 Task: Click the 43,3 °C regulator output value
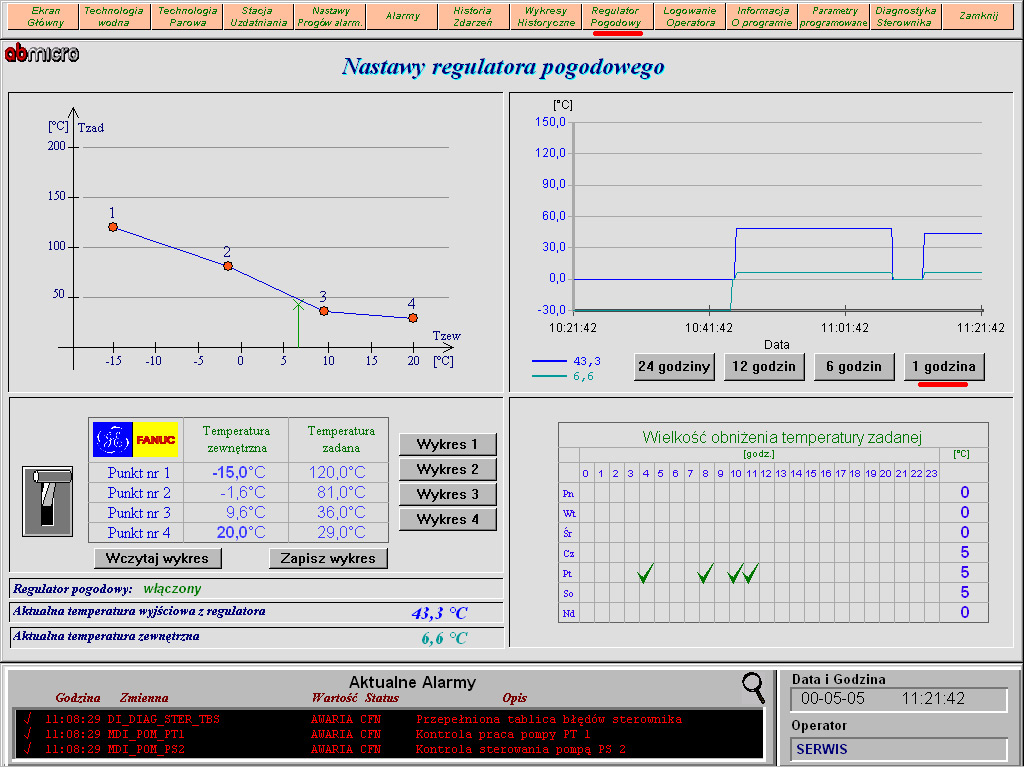tap(440, 613)
